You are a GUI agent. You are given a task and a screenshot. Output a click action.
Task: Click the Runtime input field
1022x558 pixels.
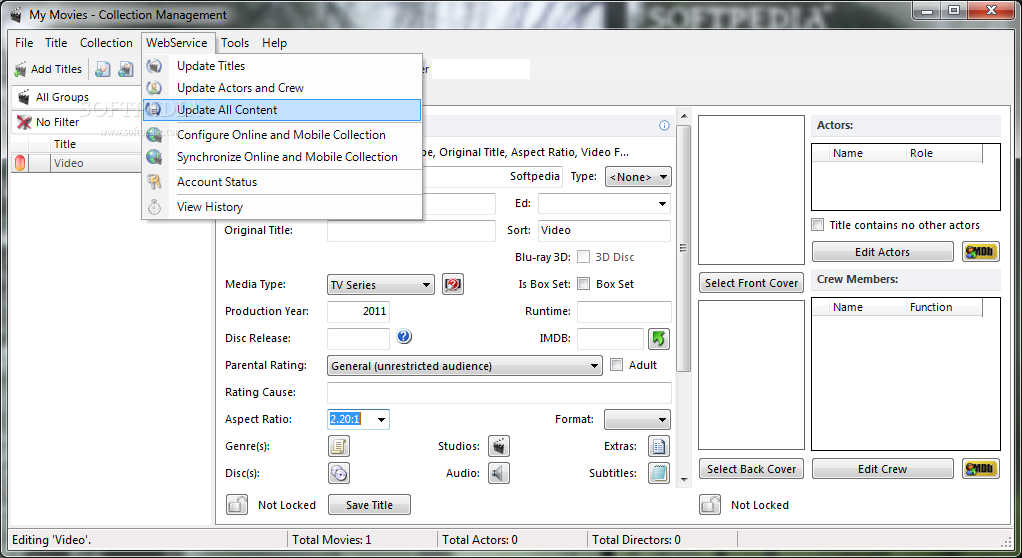[624, 312]
